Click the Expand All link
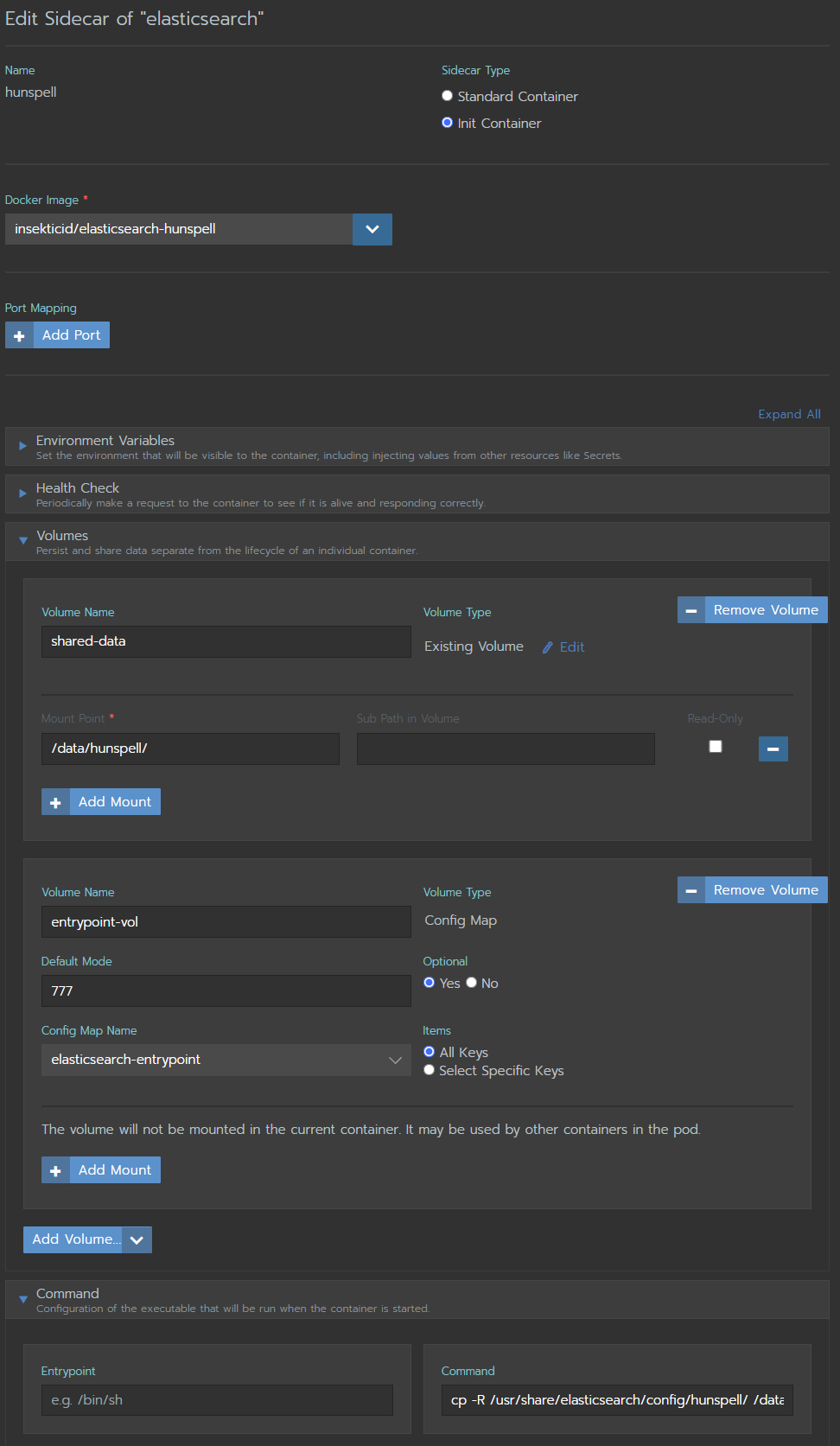This screenshot has height=1446, width=840. (x=789, y=414)
